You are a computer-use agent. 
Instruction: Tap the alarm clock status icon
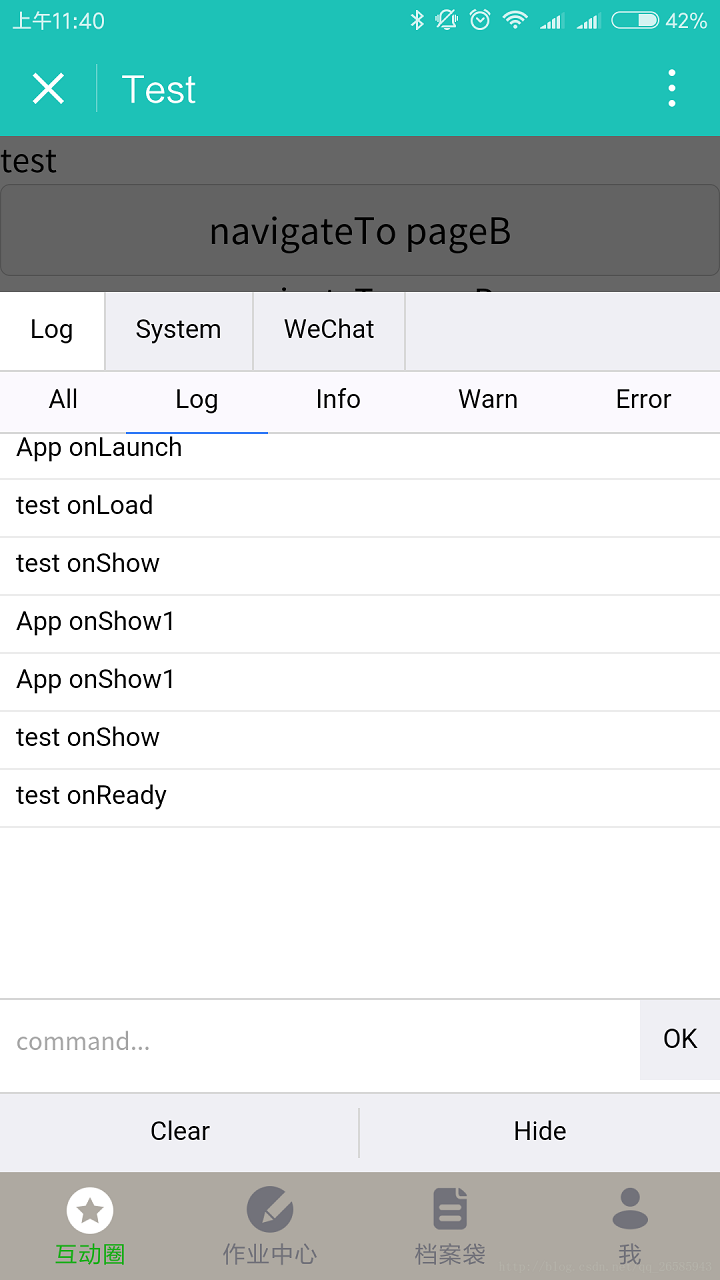click(480, 20)
